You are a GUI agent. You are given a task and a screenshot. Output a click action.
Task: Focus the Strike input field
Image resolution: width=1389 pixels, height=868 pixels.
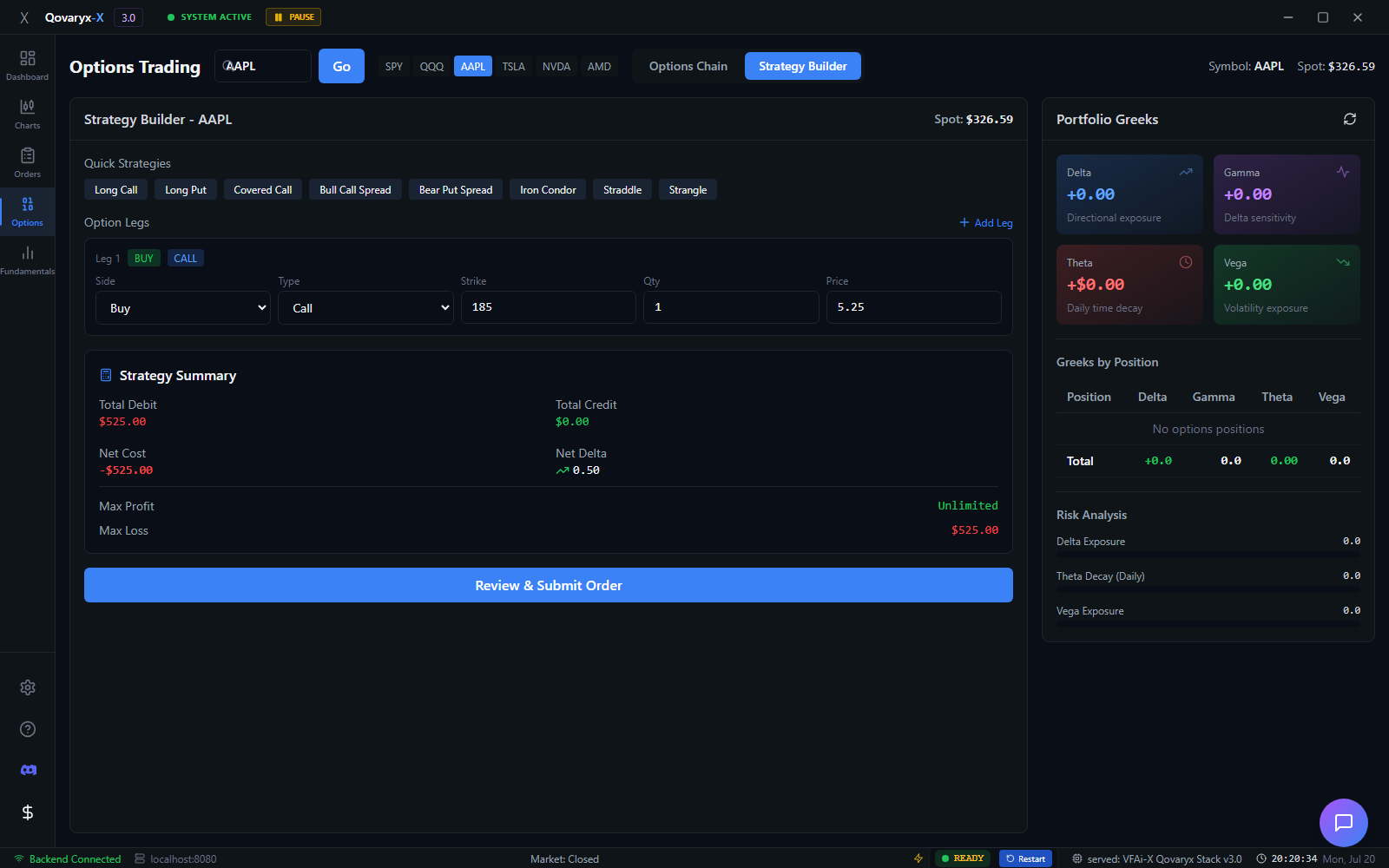click(548, 307)
